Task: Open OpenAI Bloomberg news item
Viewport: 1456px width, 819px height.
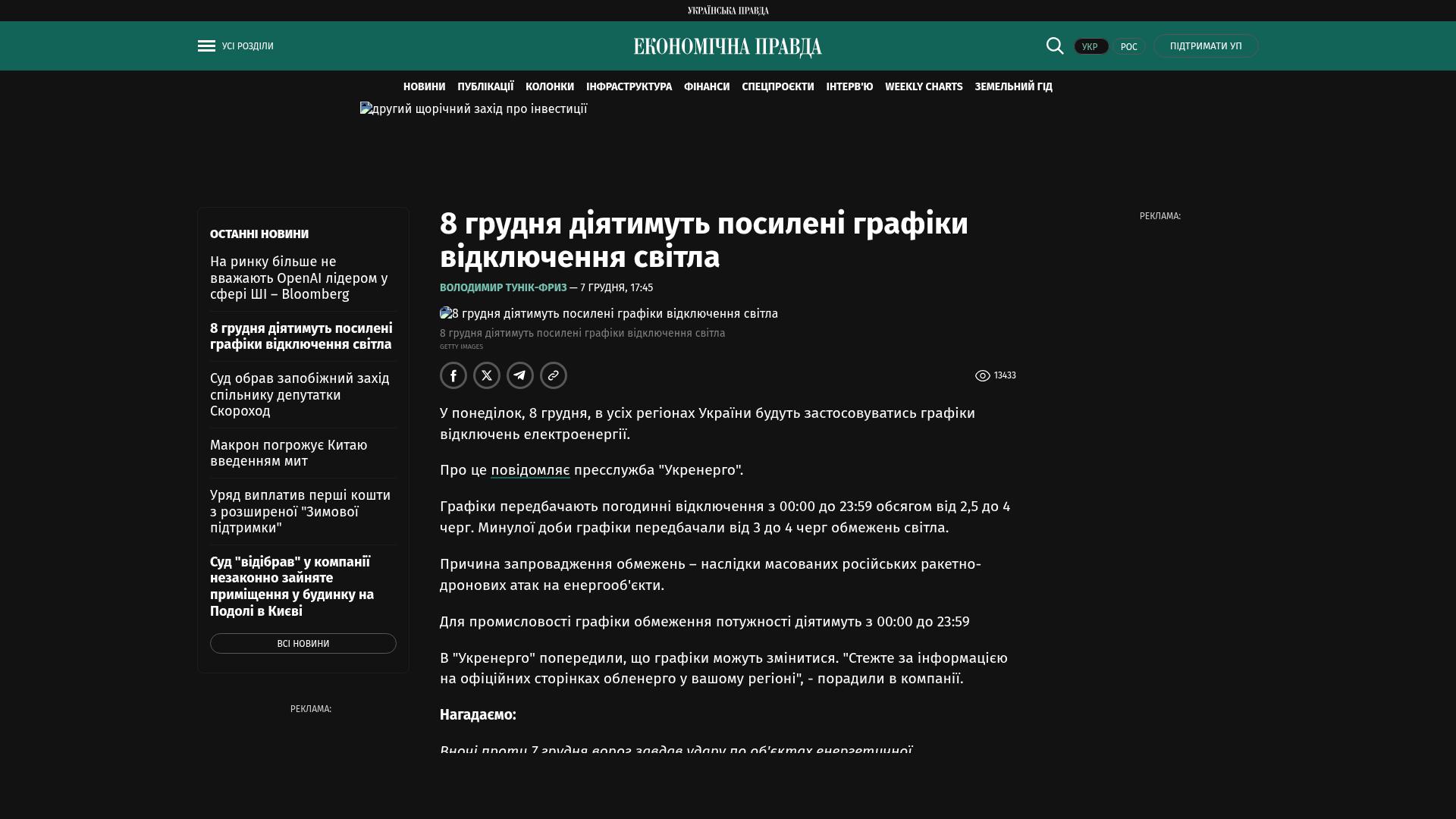Action: click(x=299, y=278)
